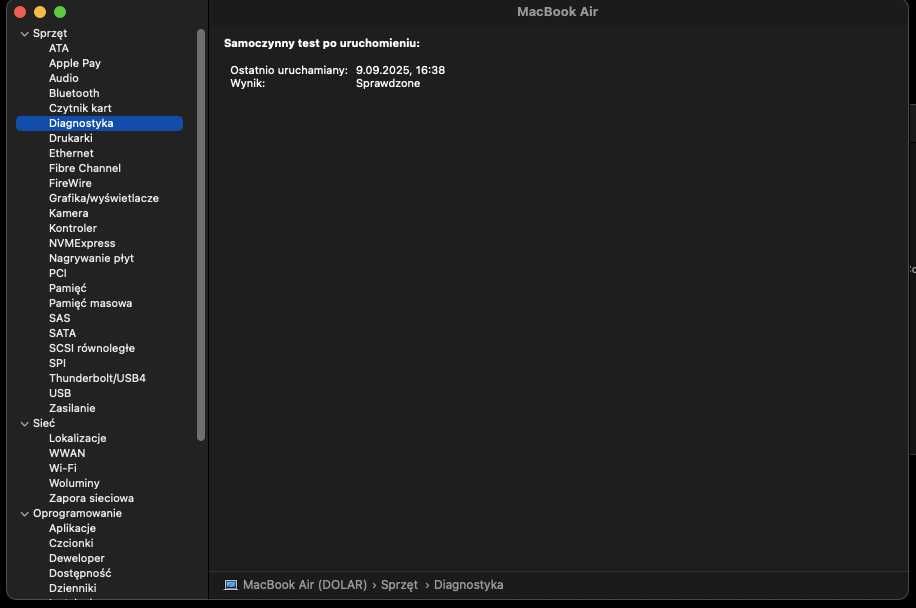Select ATA in the sidebar

pyautogui.click(x=58, y=48)
